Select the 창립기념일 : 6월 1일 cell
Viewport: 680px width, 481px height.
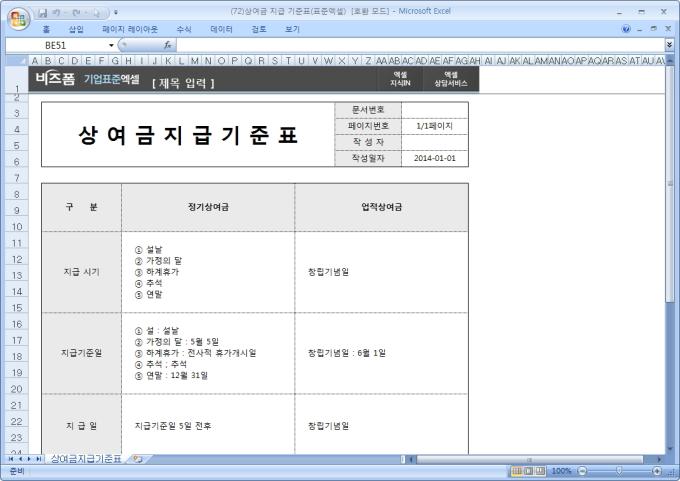tap(382, 353)
